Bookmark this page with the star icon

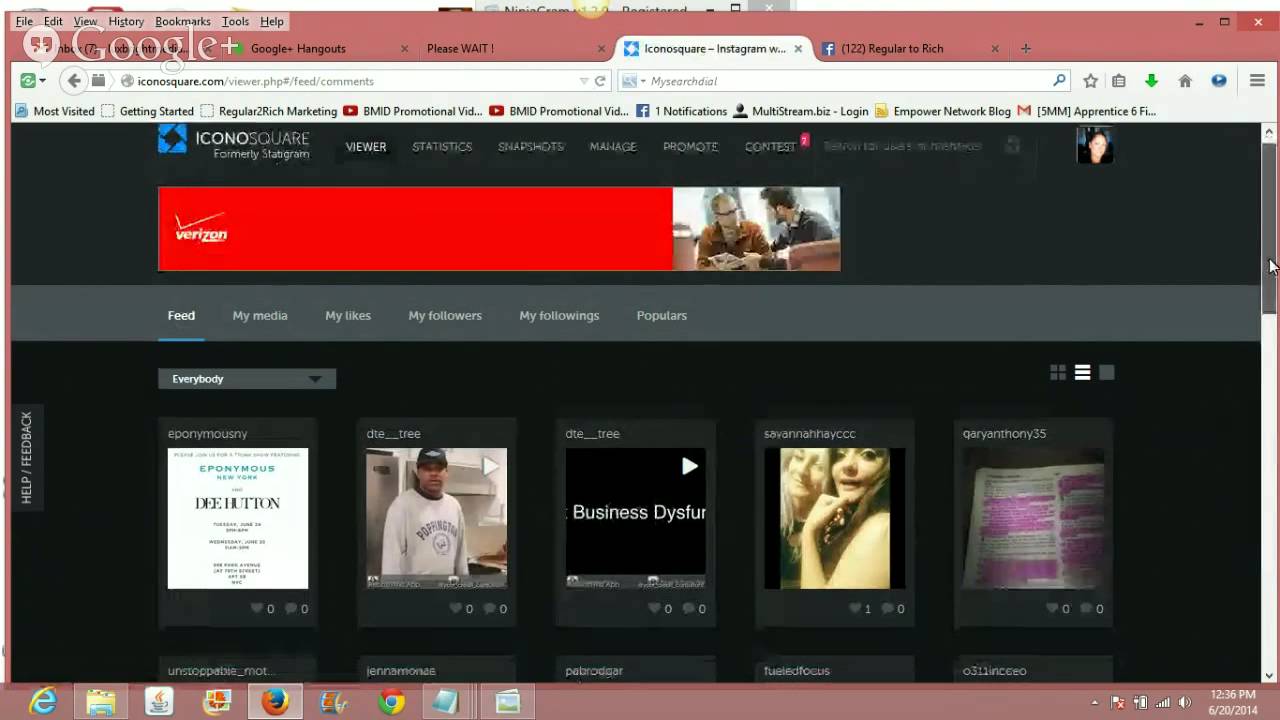pos(1090,81)
